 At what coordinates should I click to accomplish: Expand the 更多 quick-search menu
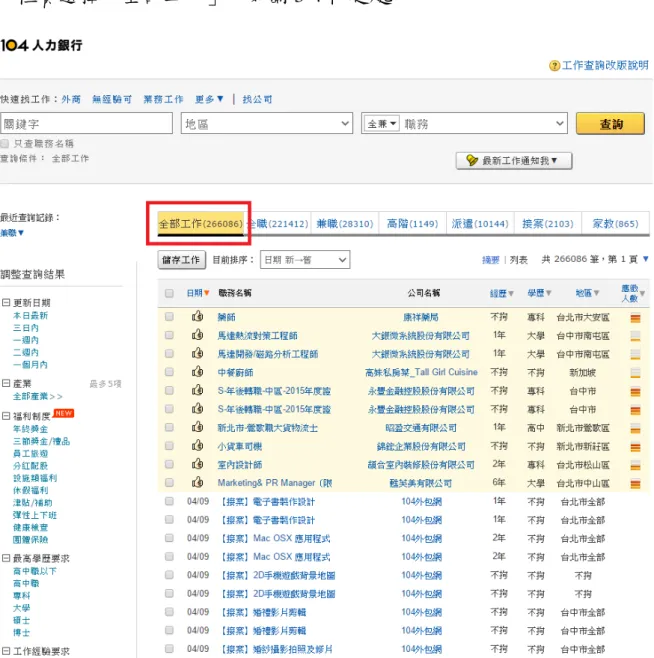[209, 99]
